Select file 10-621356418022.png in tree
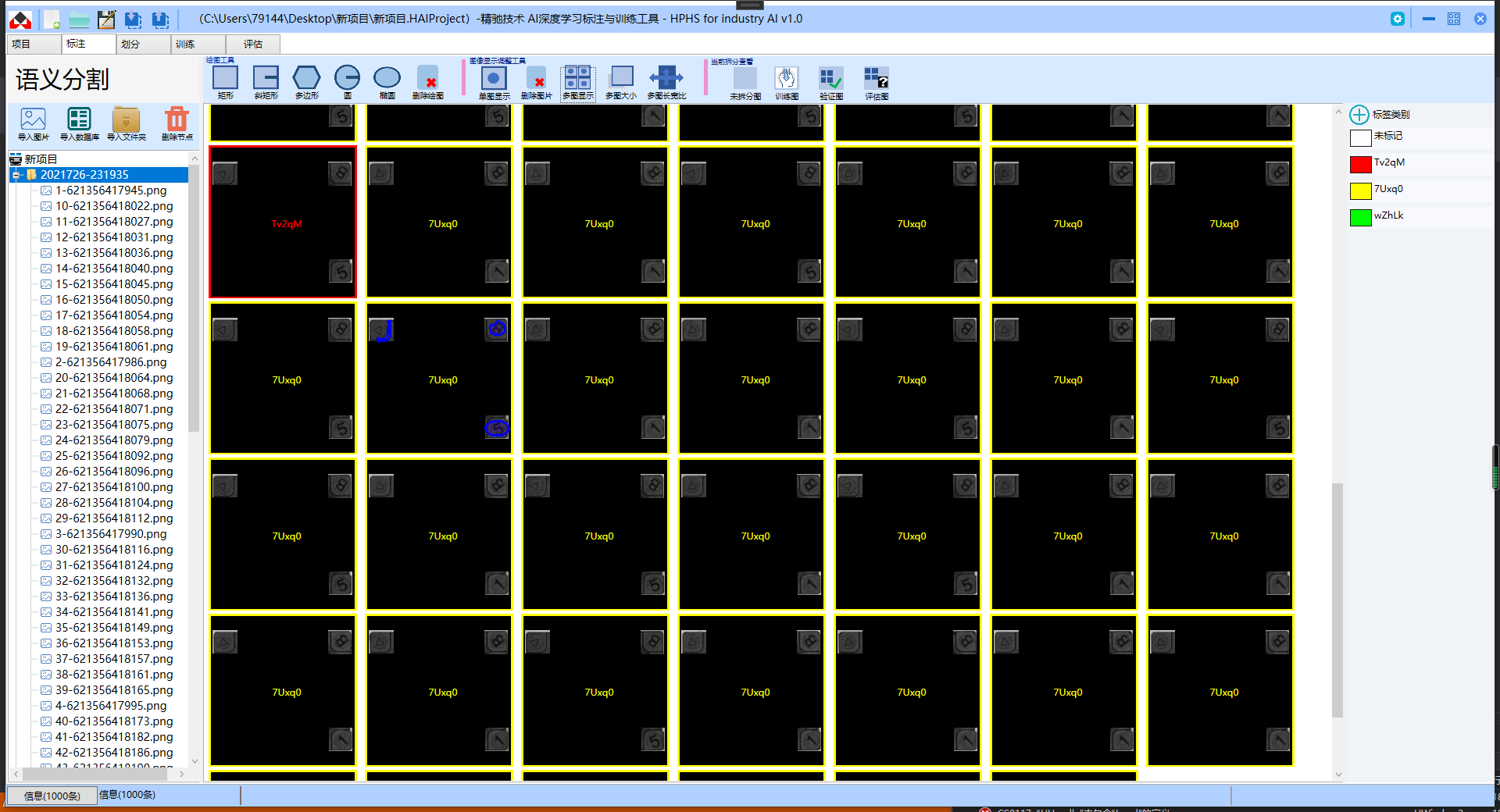Viewport: 1500px width, 812px height. [114, 206]
